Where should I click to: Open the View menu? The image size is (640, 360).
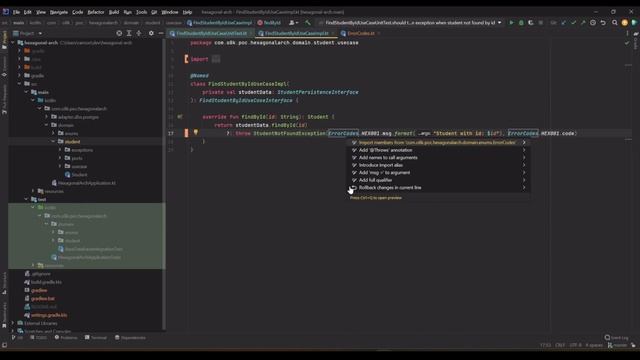pos(41,12)
